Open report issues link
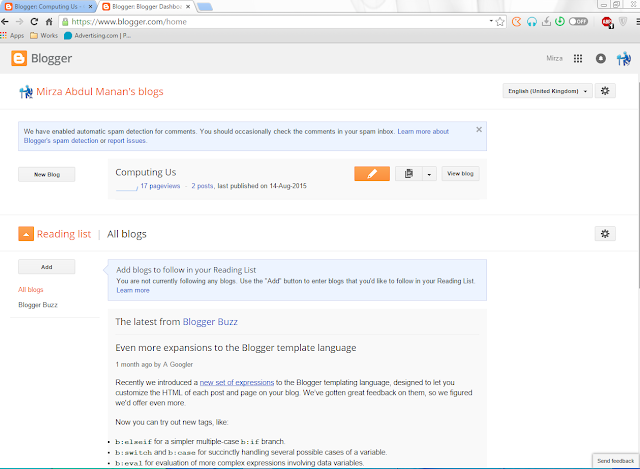Screen dimensions: 640x469 [127, 140]
